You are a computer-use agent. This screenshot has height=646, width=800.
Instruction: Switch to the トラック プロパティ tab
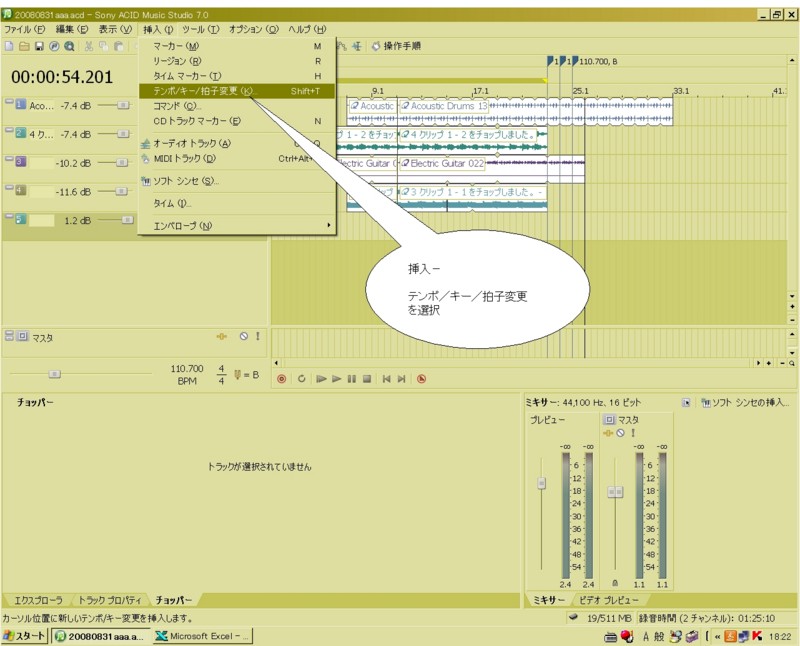[x=109, y=600]
